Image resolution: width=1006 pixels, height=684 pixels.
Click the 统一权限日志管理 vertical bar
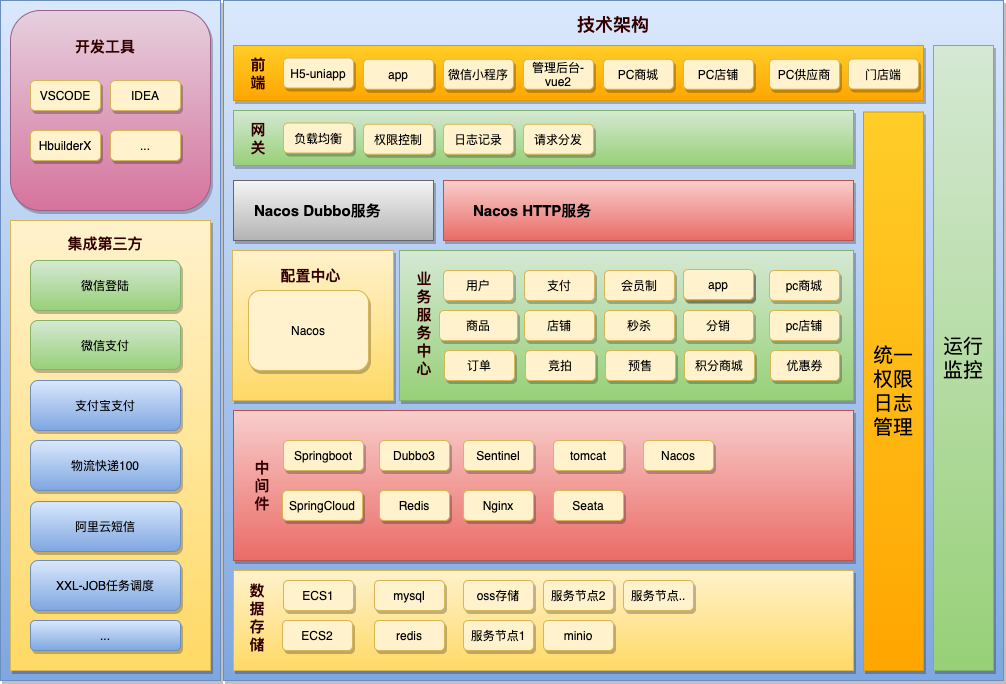click(x=893, y=391)
